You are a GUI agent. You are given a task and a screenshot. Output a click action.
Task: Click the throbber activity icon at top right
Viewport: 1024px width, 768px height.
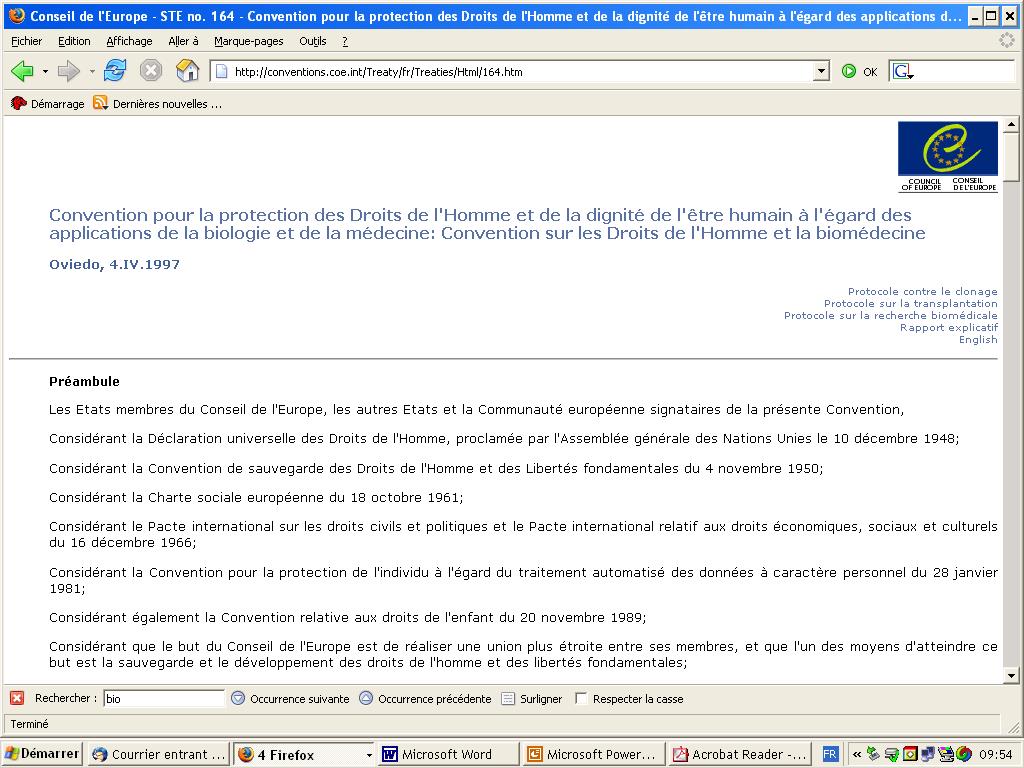pyautogui.click(x=1007, y=40)
